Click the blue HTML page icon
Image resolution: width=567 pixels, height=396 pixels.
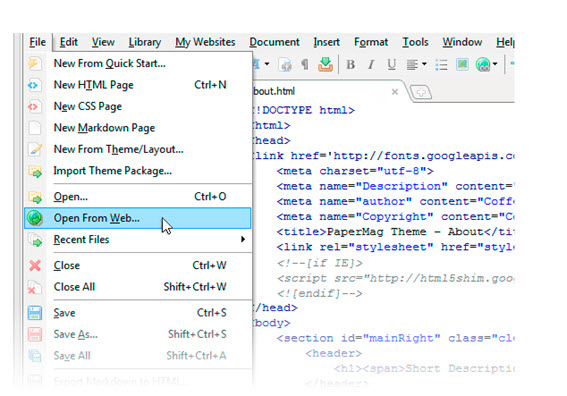pos(34,85)
